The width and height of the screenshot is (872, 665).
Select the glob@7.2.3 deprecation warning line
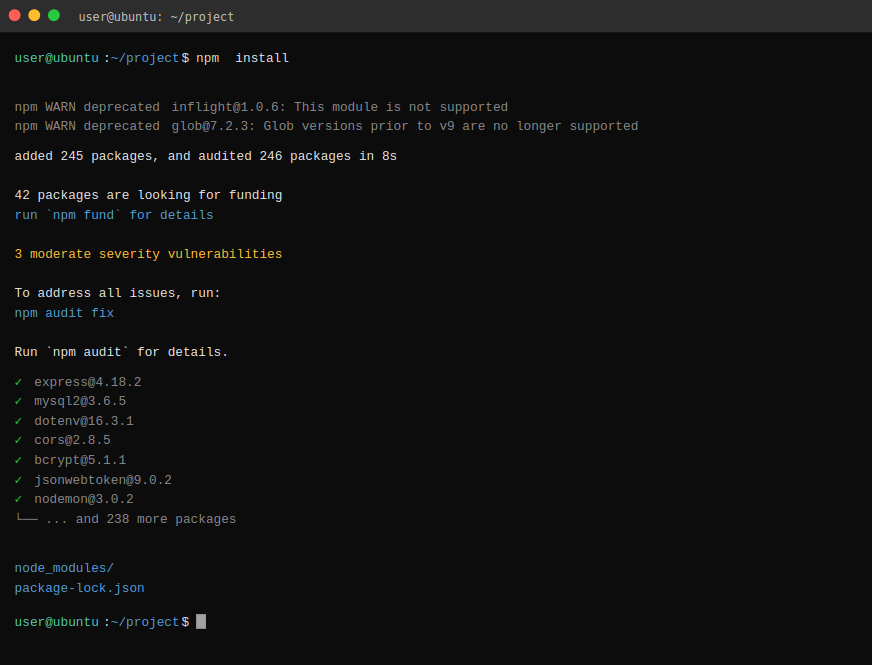pyautogui.click(x=326, y=126)
